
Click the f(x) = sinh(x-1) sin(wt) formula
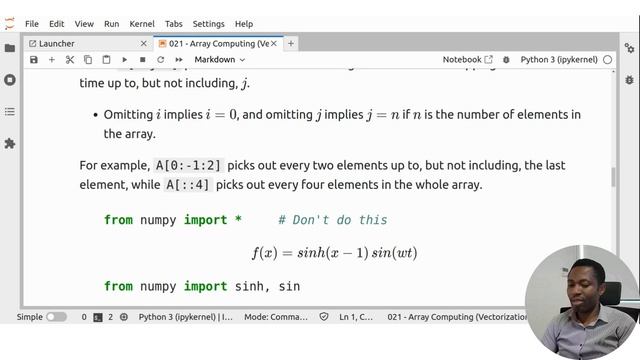point(335,253)
